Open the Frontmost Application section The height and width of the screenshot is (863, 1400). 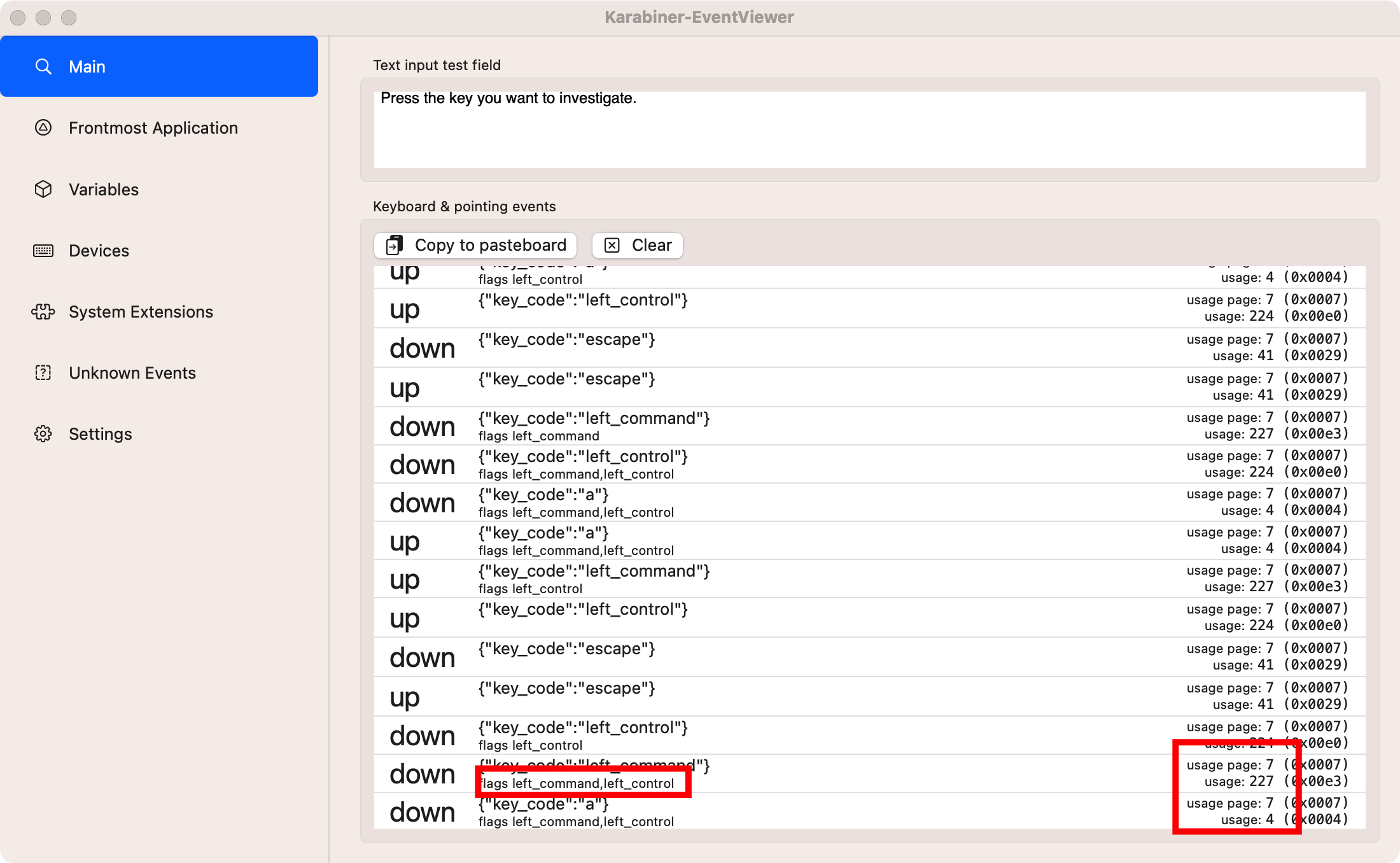[x=153, y=128]
